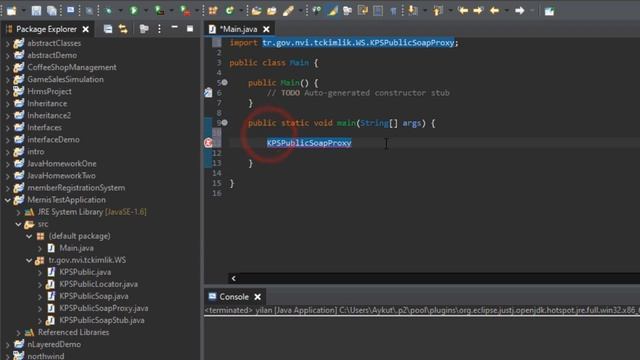Image resolution: width=640 pixels, height=360 pixels.
Task: Click the New file wizard icon
Action: pos(11,11)
